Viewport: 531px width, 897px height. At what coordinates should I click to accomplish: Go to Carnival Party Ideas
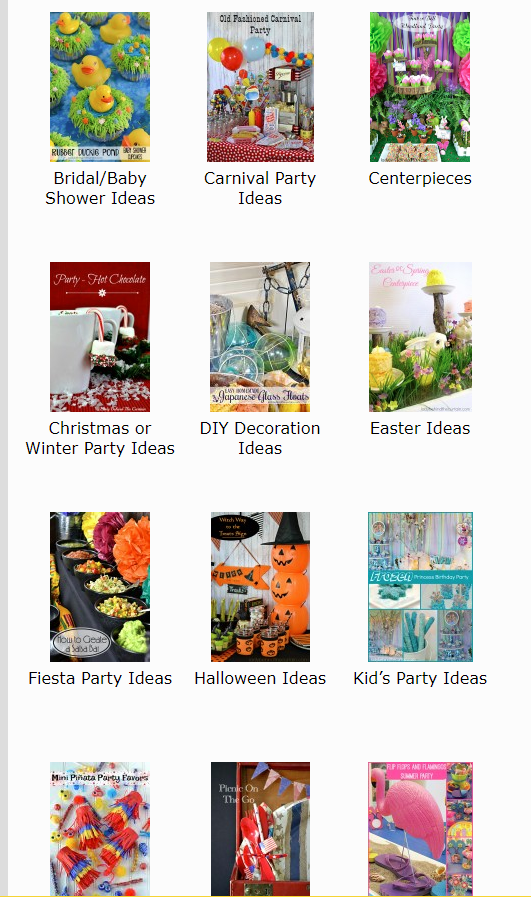(x=260, y=188)
